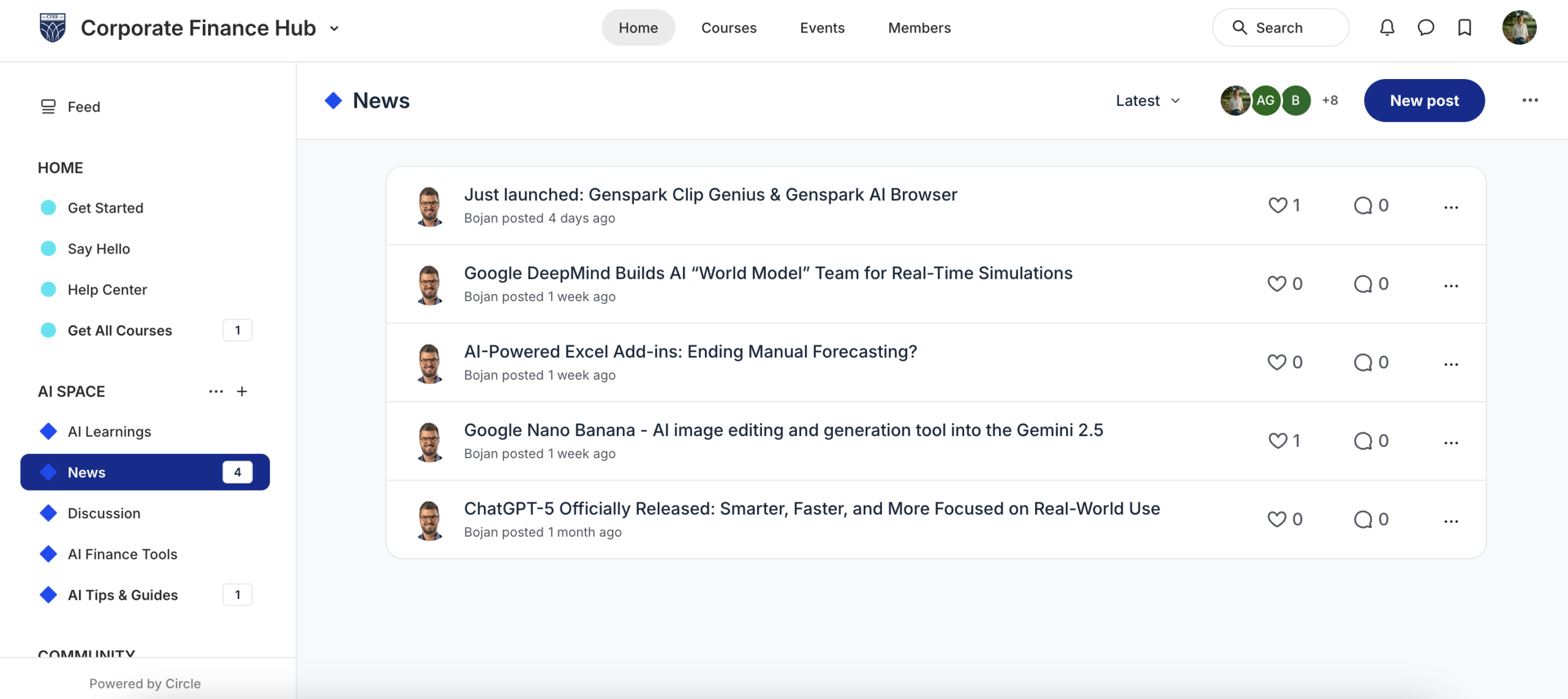The height and width of the screenshot is (699, 1568).
Task: Click the New post button
Action: coord(1423,100)
